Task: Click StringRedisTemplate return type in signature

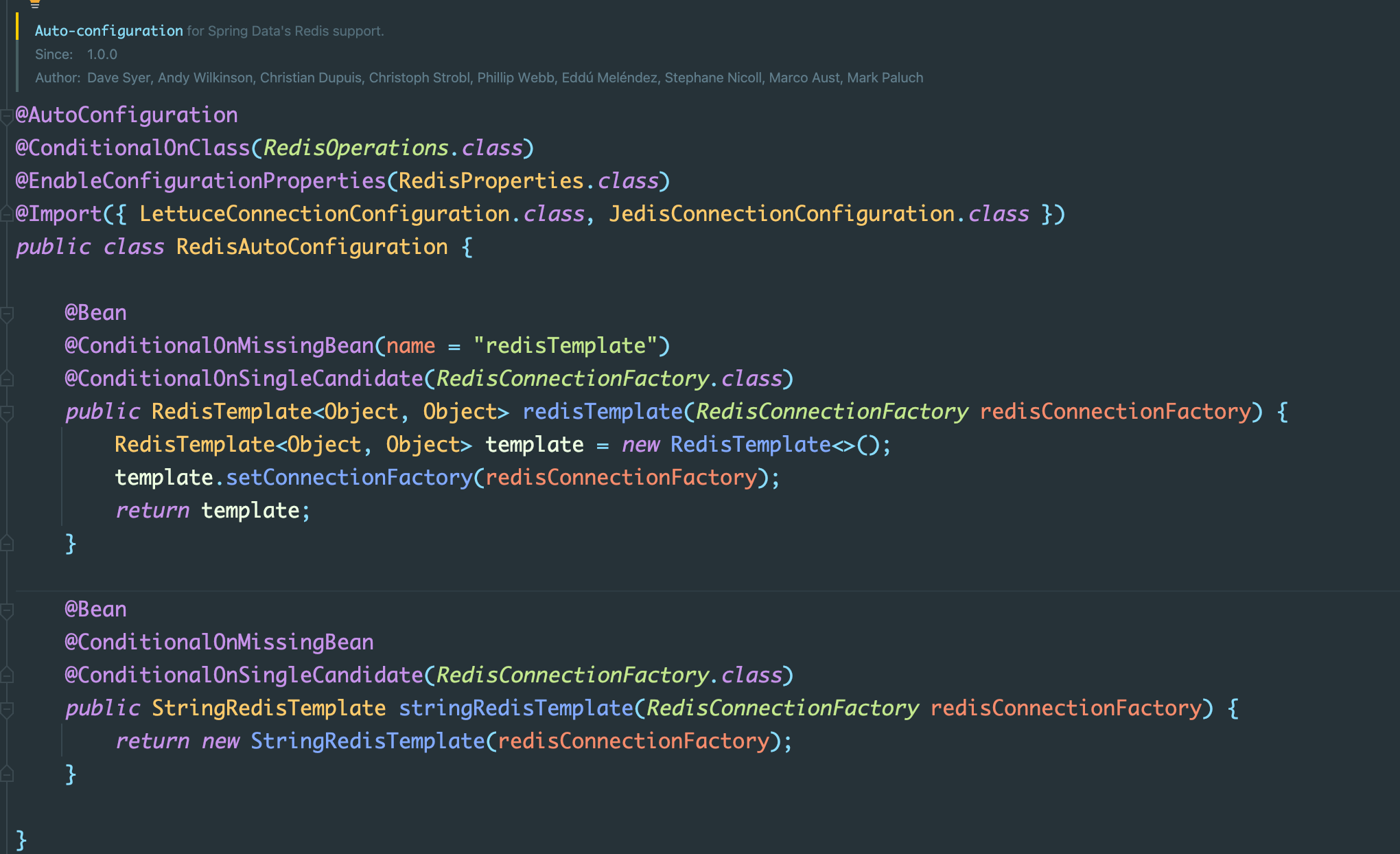Action: pyautogui.click(x=269, y=708)
